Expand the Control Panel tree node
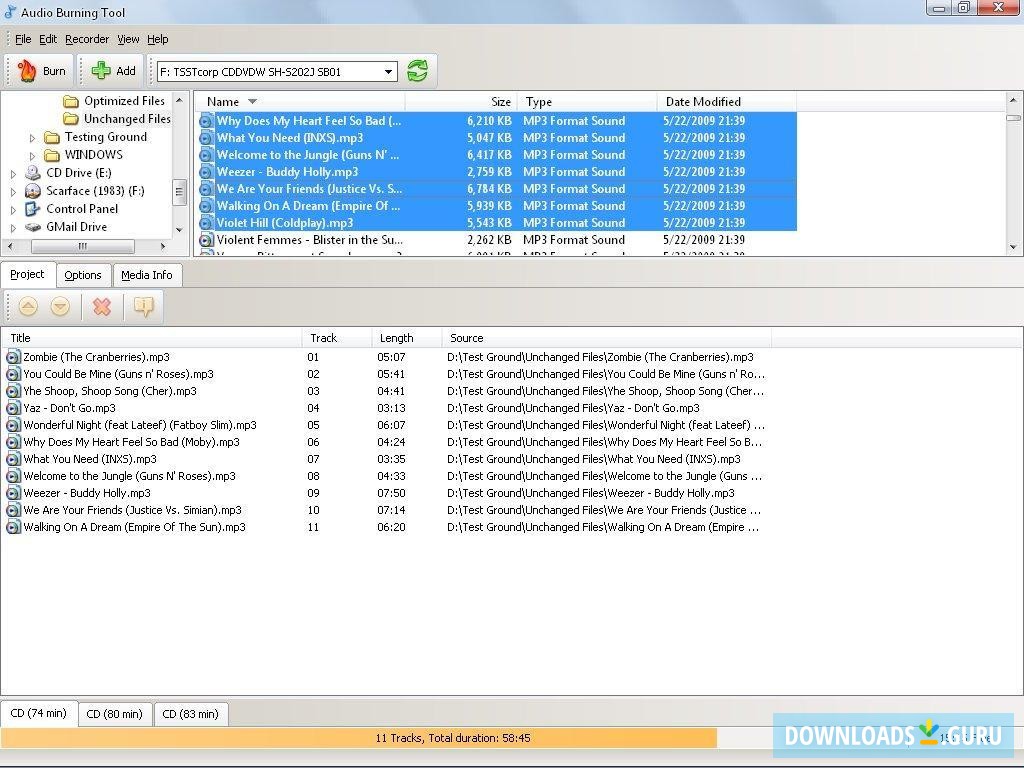The height and width of the screenshot is (768, 1024). tap(13, 210)
